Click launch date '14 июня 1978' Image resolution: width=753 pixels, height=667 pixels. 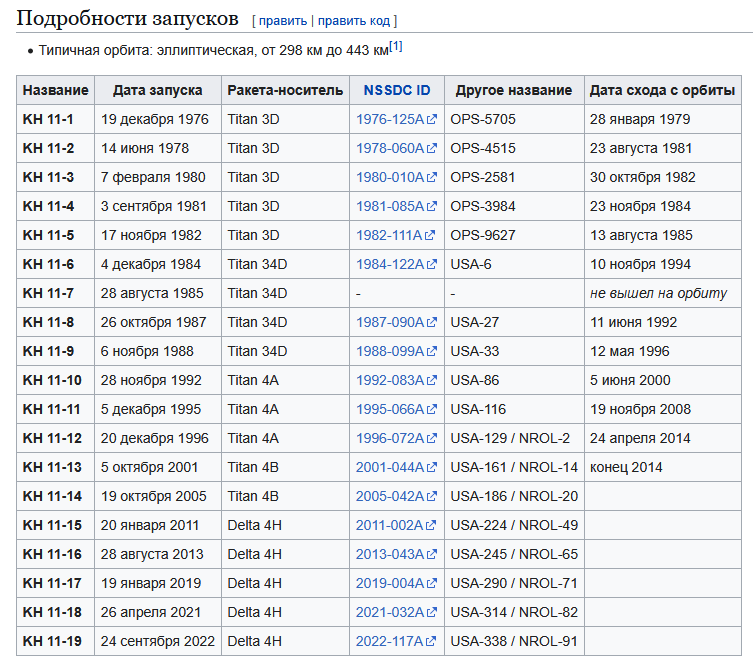(145, 148)
